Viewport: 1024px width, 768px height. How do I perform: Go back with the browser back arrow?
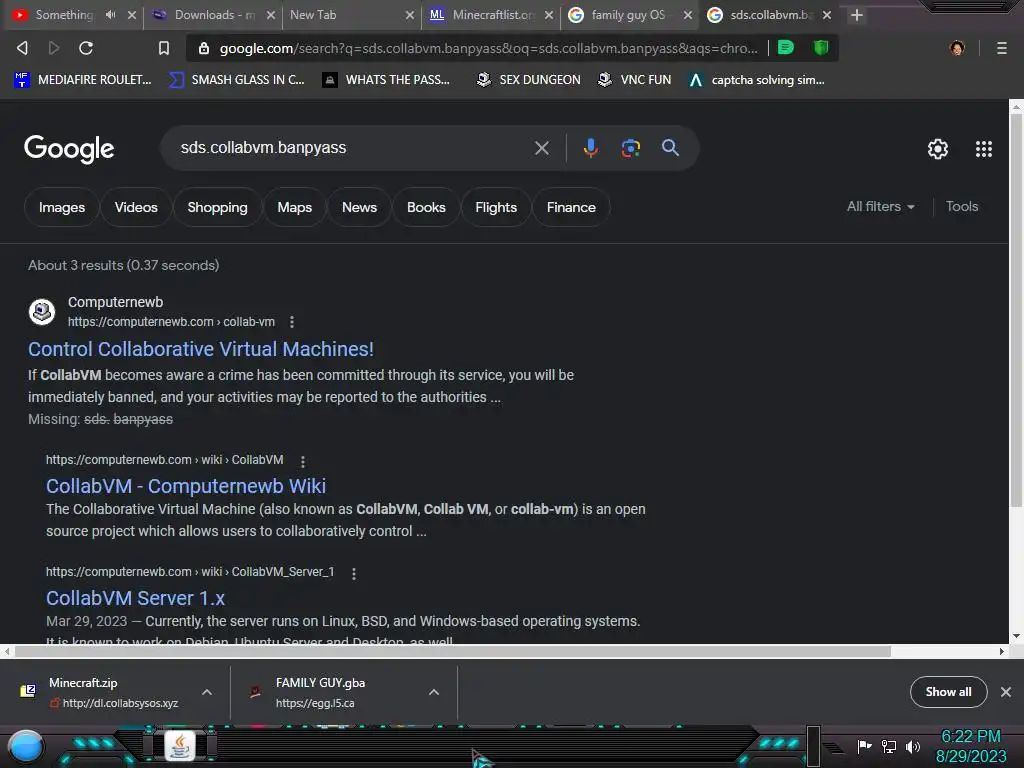(22, 48)
